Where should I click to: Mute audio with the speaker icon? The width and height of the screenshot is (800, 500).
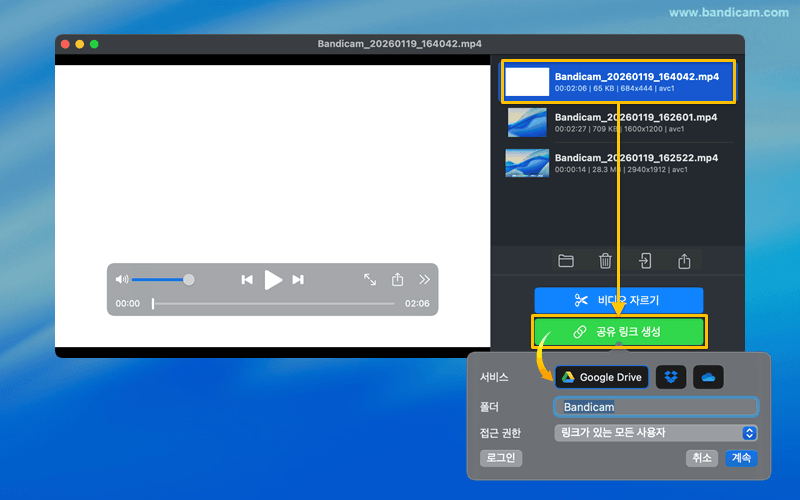click(x=122, y=280)
